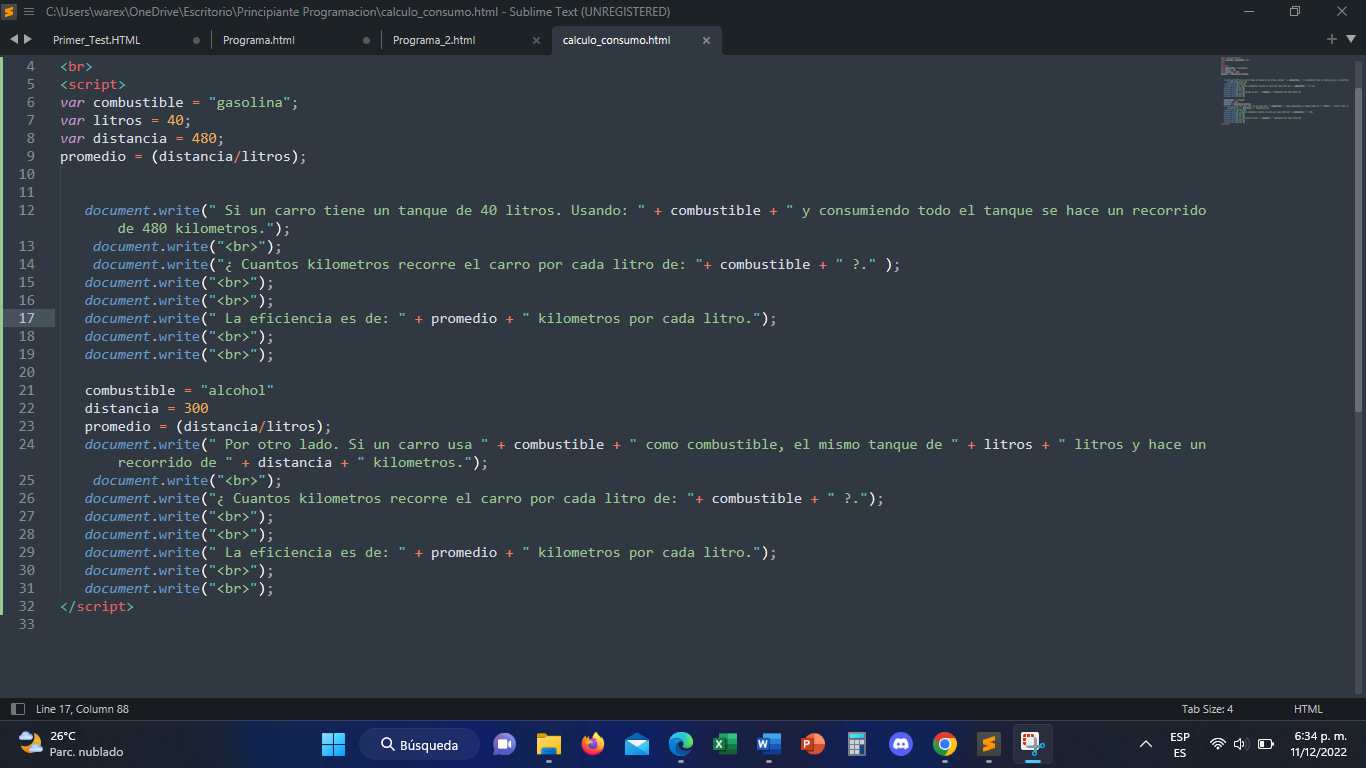Open the HTML syntax selector

point(1308,709)
